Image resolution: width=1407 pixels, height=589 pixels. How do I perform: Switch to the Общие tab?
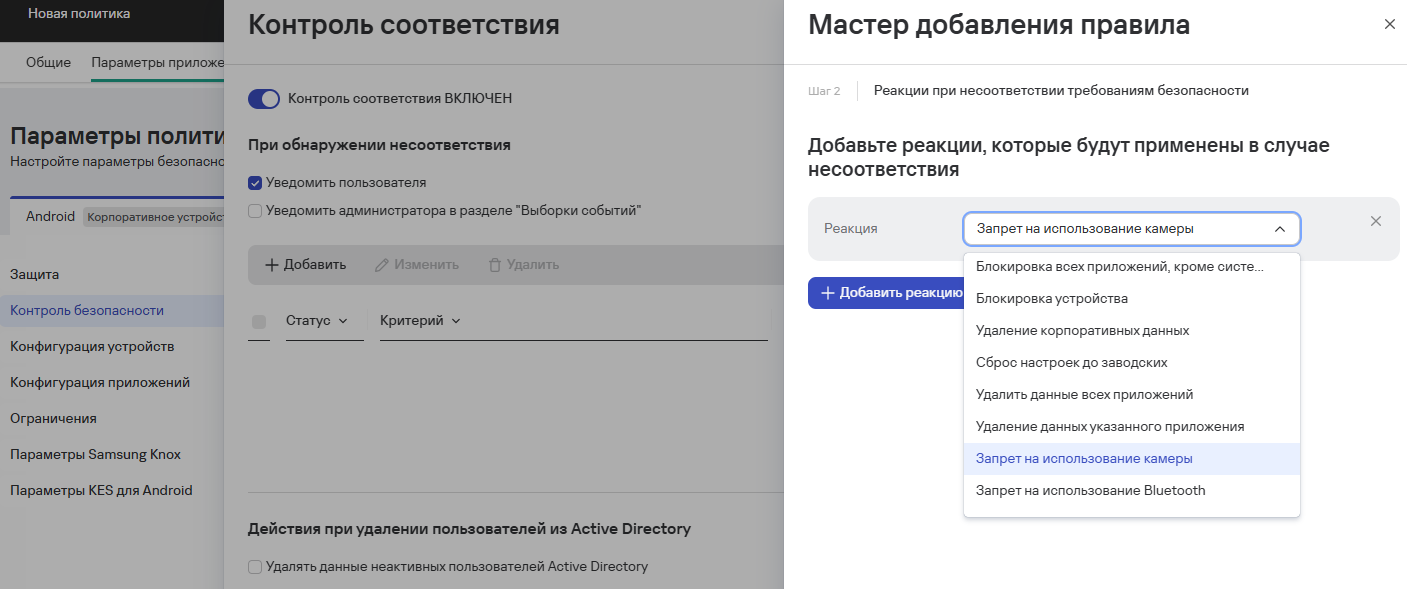pyautogui.click(x=48, y=62)
